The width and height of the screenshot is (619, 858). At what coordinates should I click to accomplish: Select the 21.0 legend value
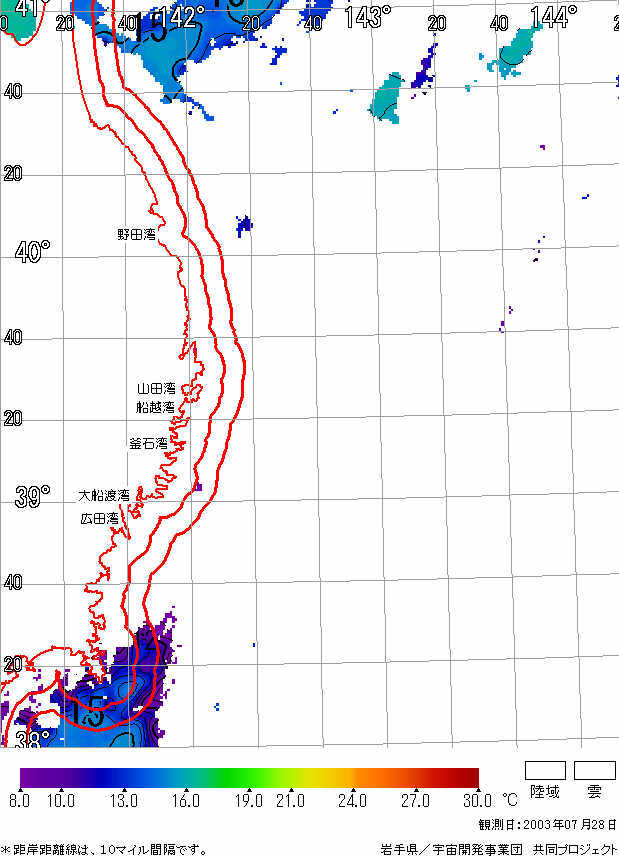click(290, 801)
